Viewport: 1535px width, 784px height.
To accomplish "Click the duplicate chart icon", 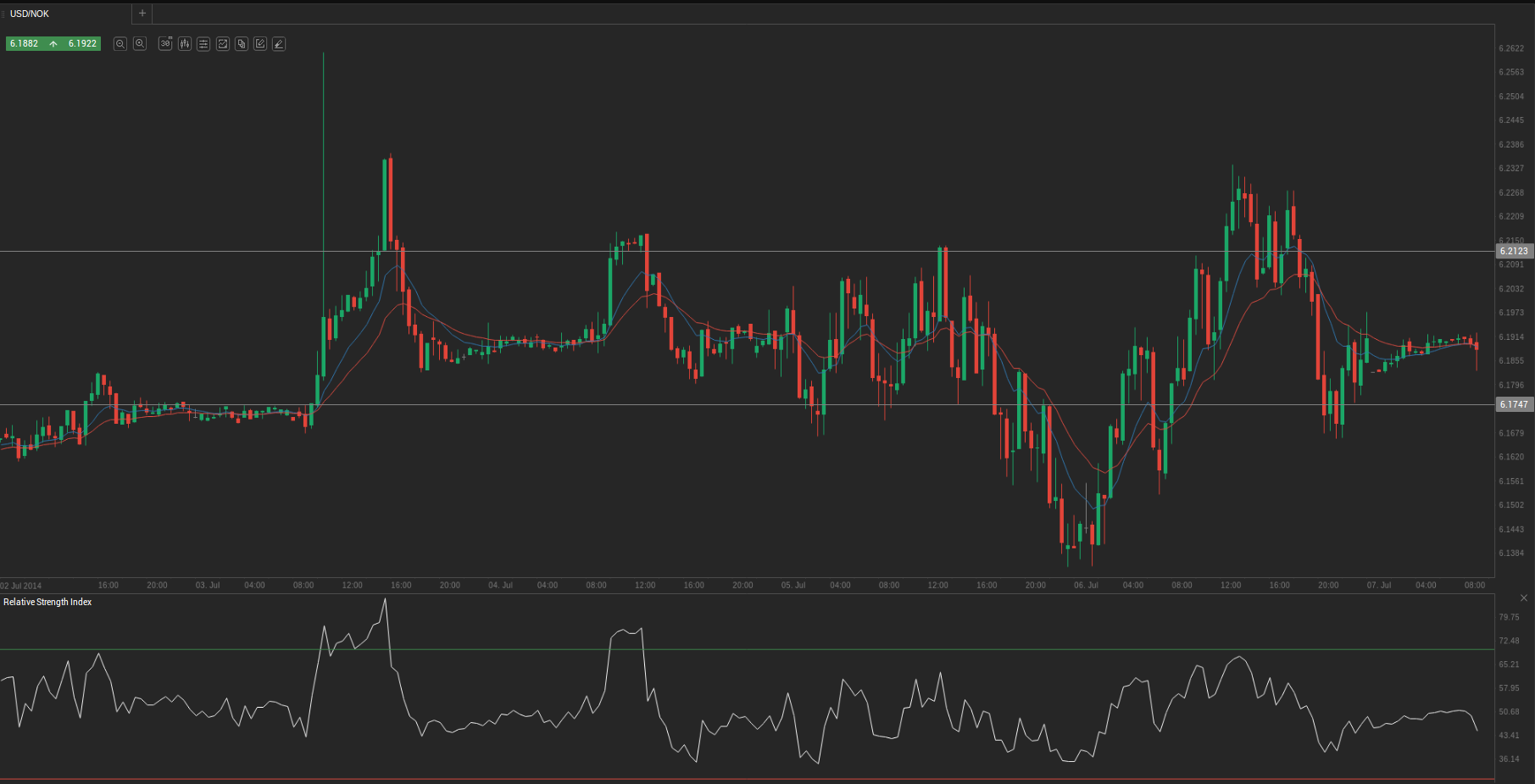I will tap(242, 43).
